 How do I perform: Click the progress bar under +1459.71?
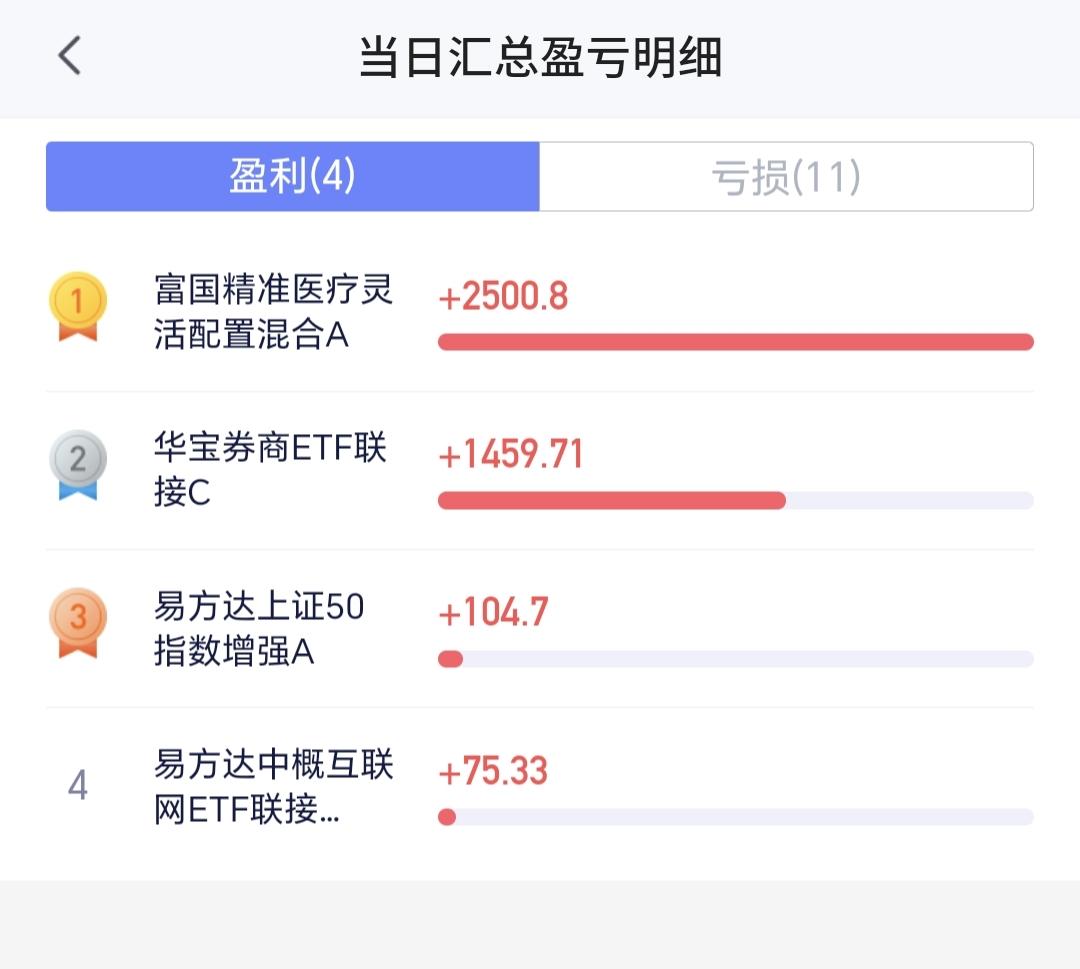tap(736, 501)
